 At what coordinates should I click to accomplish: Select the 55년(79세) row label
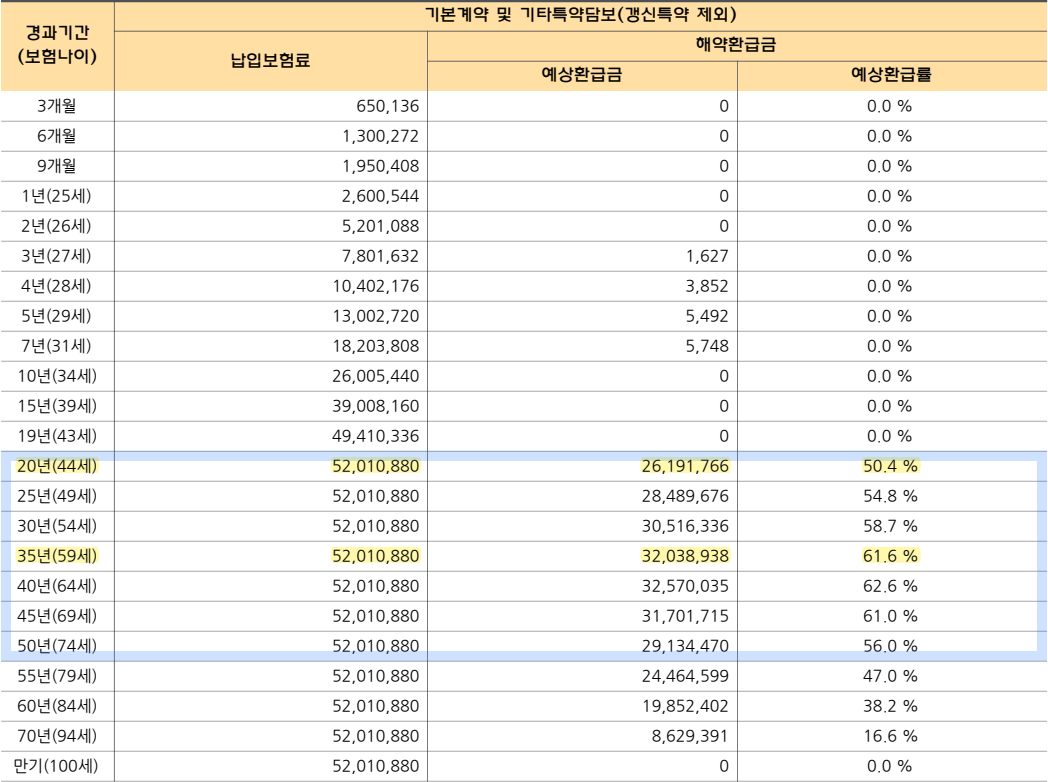tap(57, 676)
